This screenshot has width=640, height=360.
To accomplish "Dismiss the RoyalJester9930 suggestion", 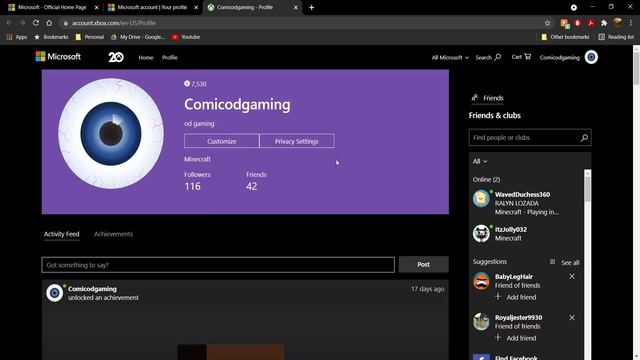I will (572, 318).
